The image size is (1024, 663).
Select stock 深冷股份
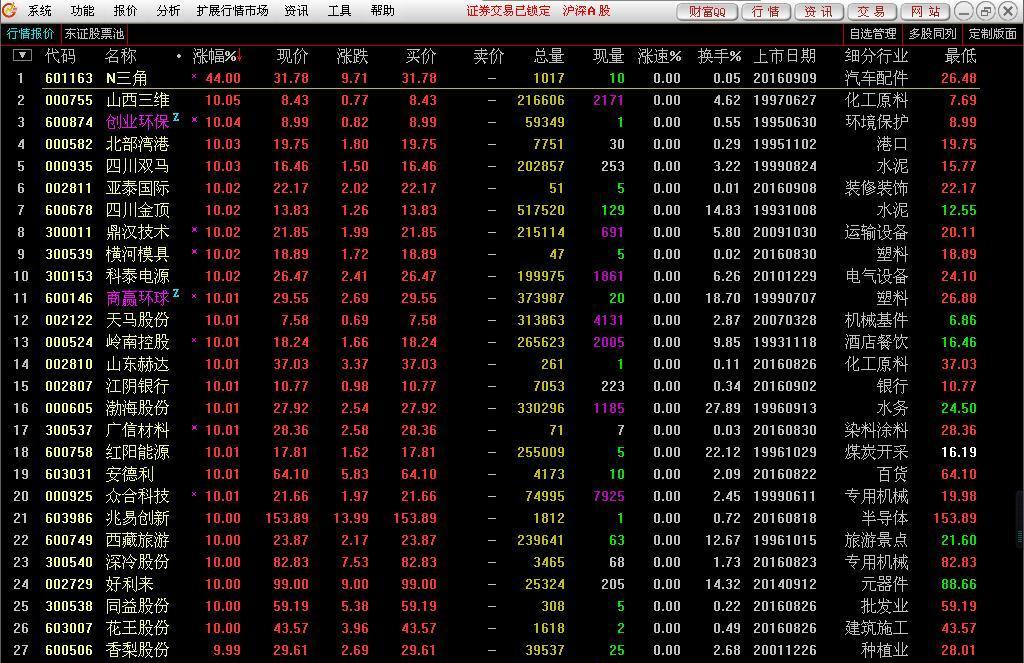[x=138, y=562]
